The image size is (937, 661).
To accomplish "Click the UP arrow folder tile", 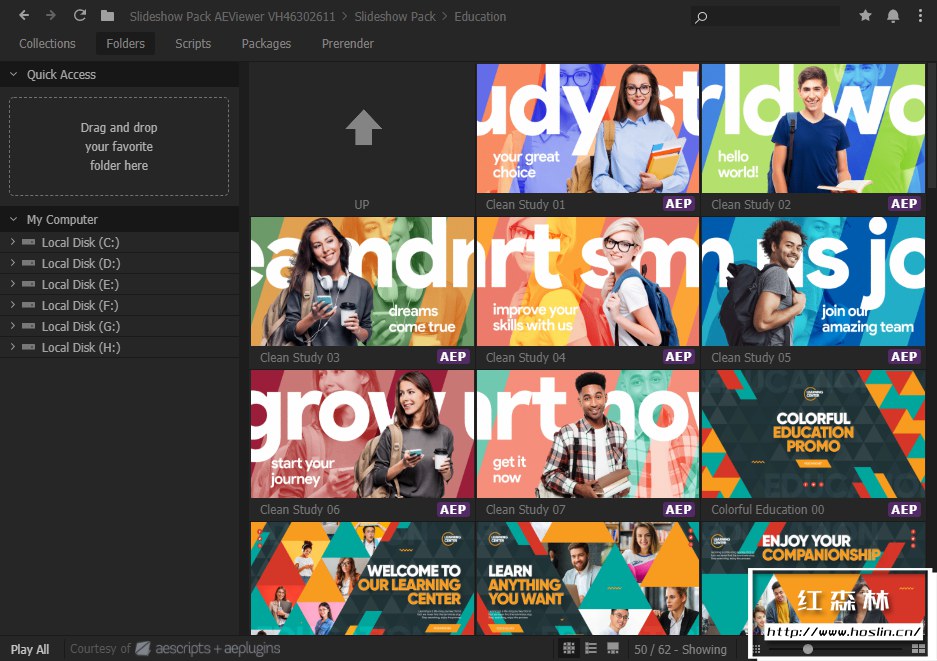I will click(x=362, y=139).
